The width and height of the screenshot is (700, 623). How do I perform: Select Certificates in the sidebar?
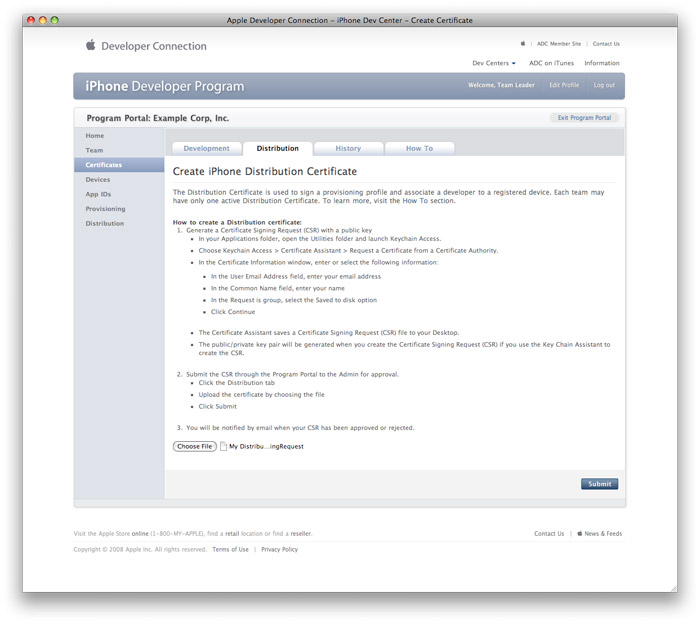pyautogui.click(x=119, y=165)
